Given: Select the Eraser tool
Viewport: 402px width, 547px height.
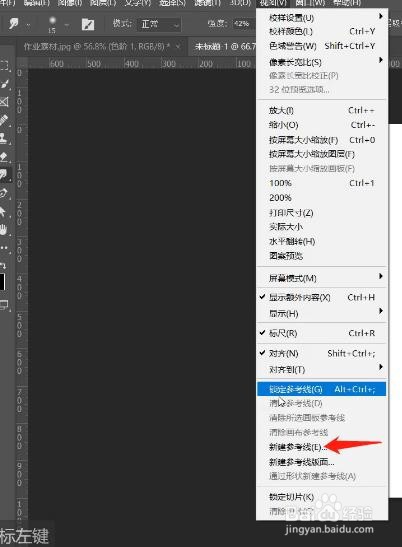Looking at the screenshot, I should point(4,157).
